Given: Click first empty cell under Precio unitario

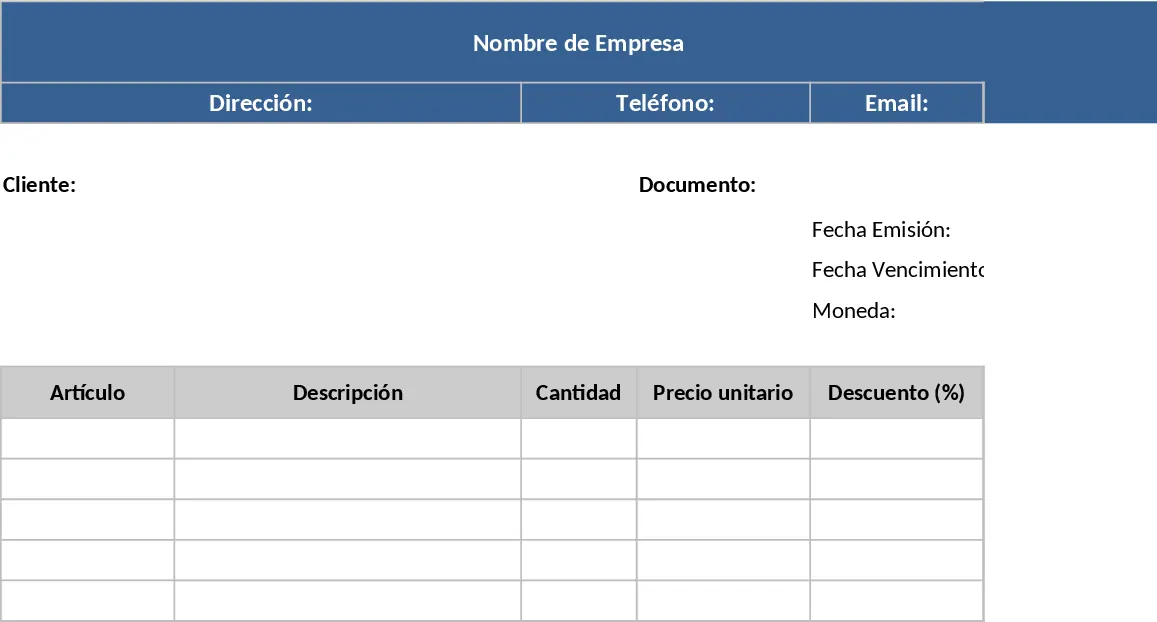Looking at the screenshot, I should [723, 439].
